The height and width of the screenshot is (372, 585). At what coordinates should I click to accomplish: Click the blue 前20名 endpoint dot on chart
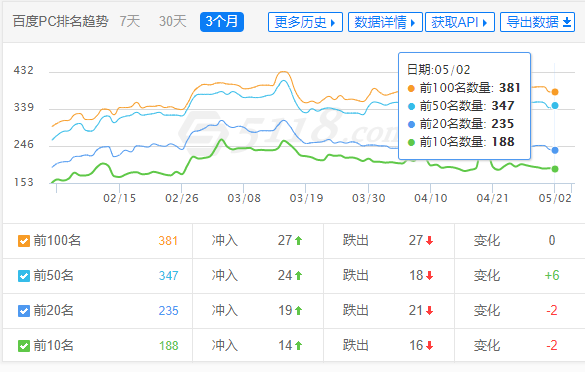point(555,150)
